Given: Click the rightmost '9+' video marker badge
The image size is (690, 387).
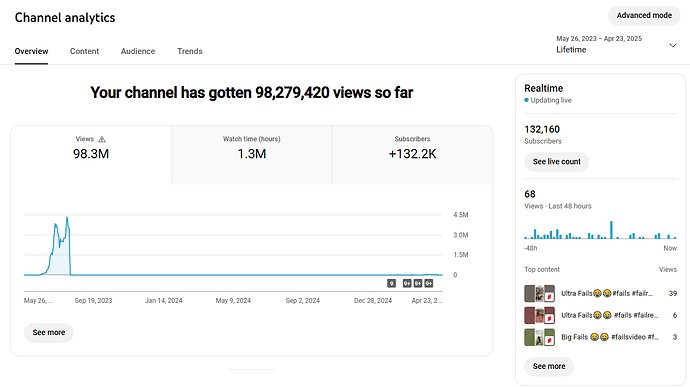Looking at the screenshot, I should (429, 284).
